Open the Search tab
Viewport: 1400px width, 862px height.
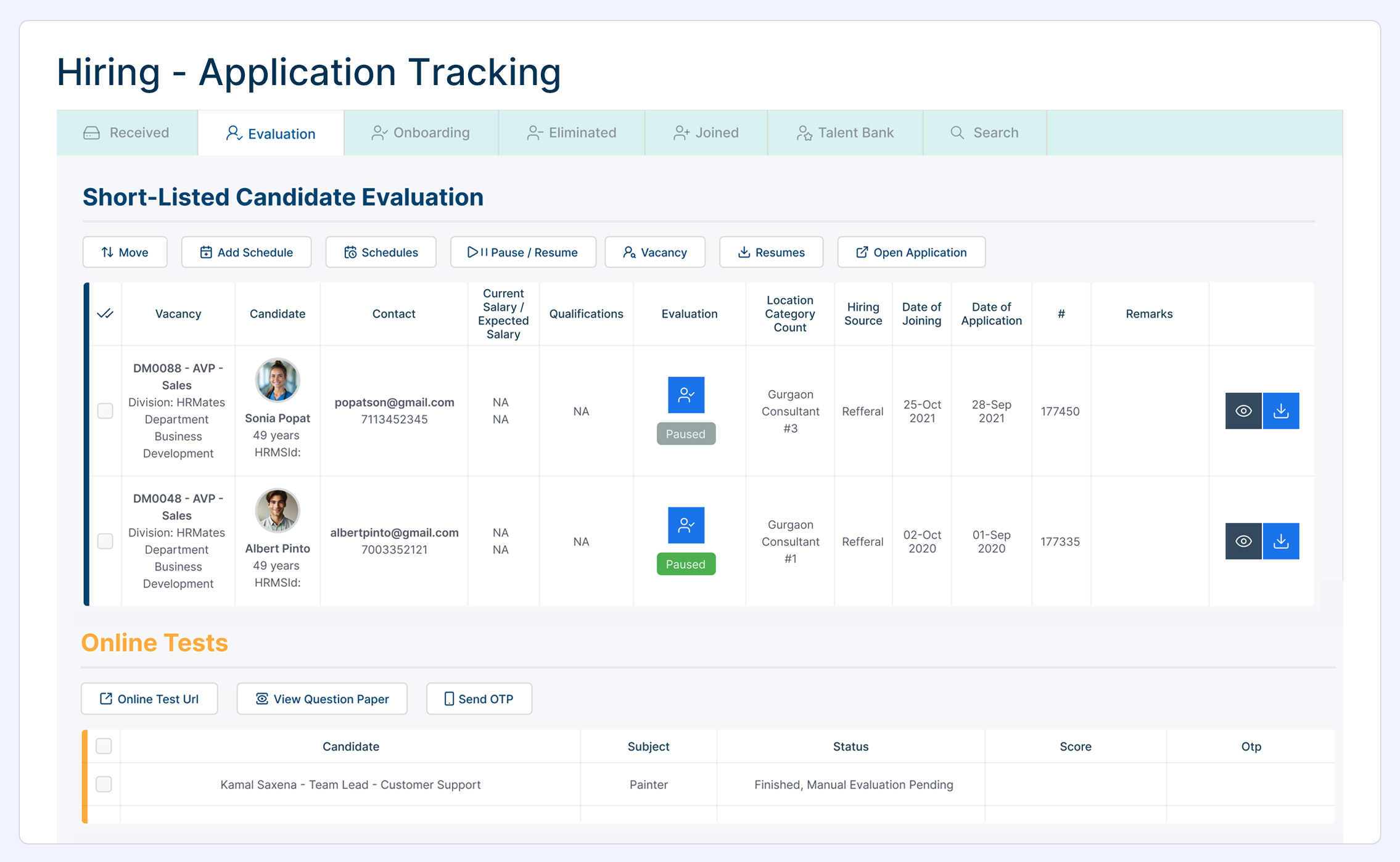click(984, 133)
